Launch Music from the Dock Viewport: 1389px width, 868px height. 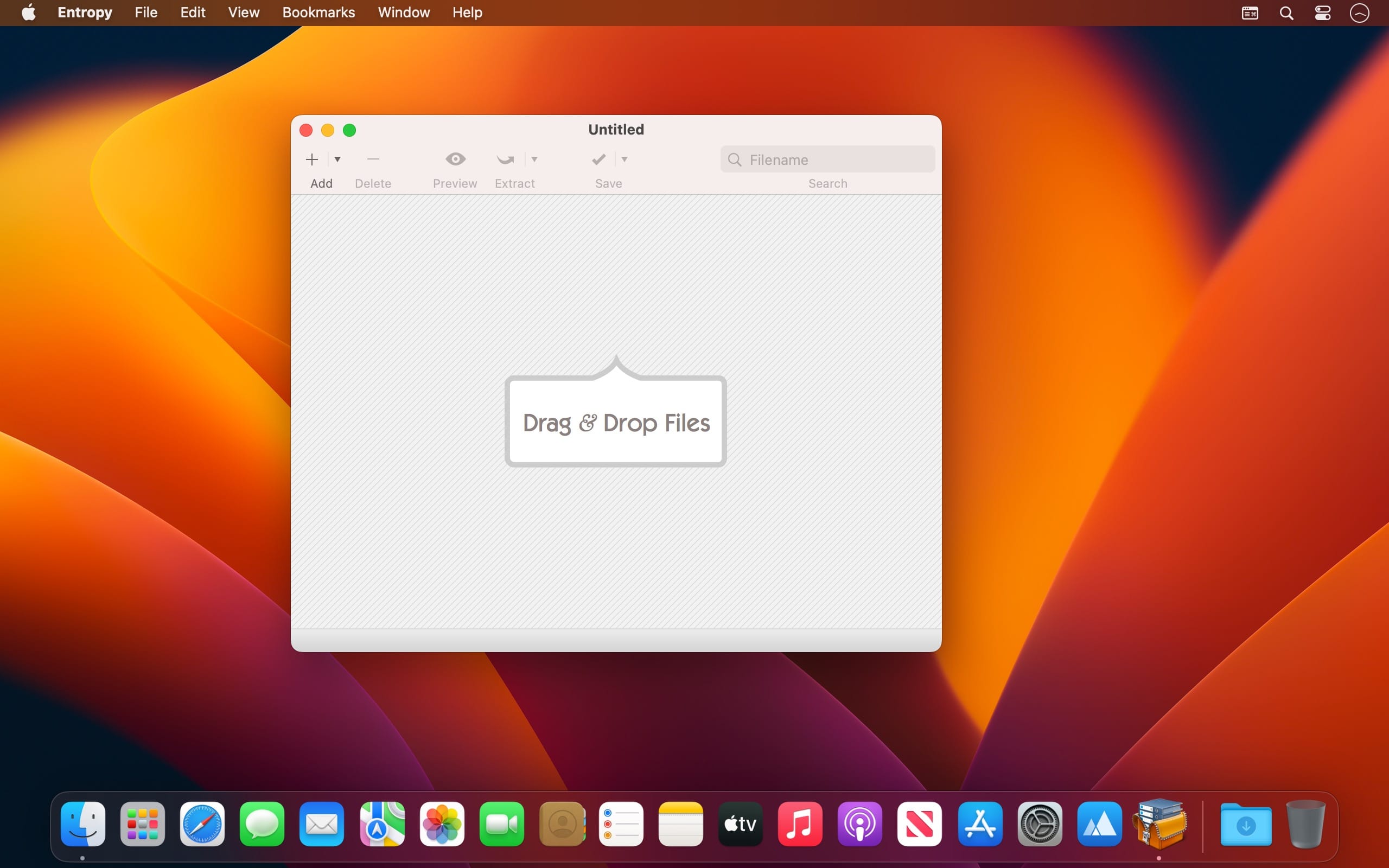[x=800, y=825]
